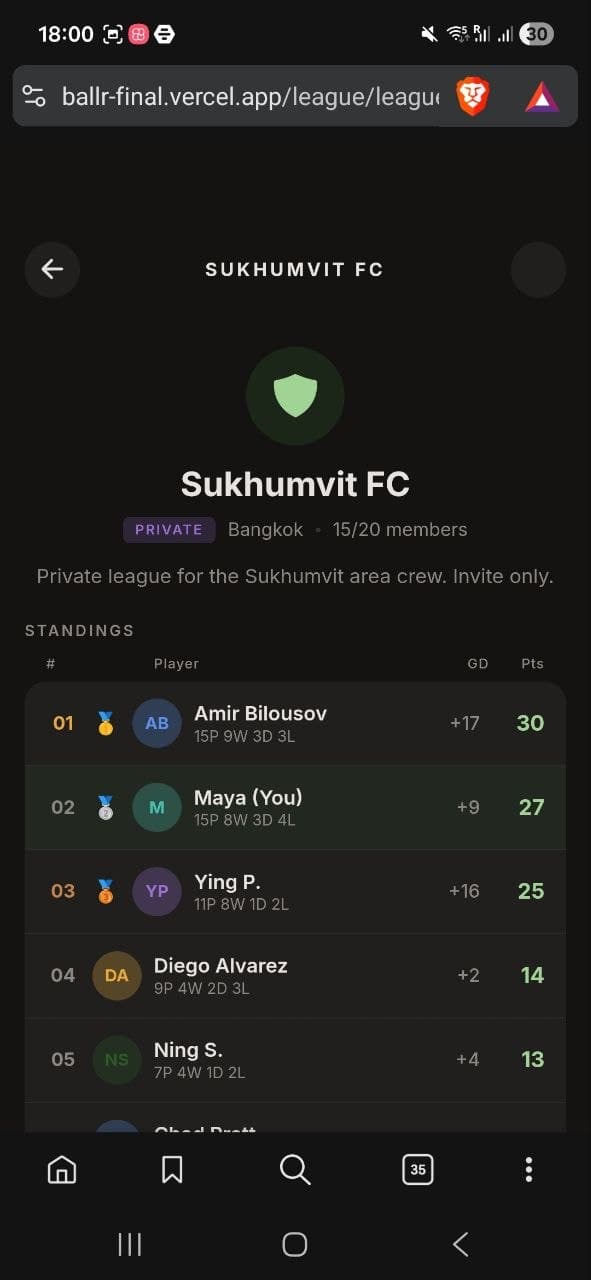Screen dimensions: 591x1280
Task: Open the Brave shields lion icon
Action: pyautogui.click(x=470, y=96)
